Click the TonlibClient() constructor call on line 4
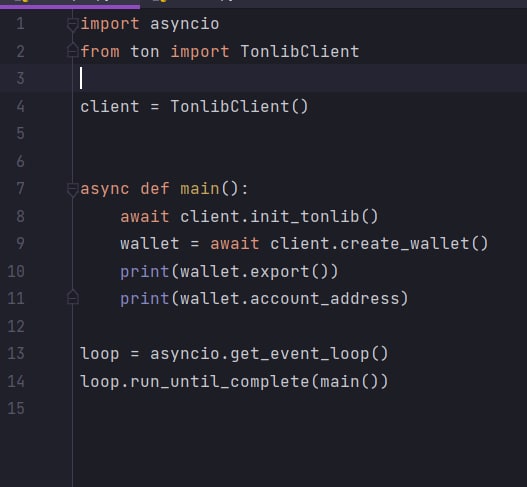 [239, 107]
